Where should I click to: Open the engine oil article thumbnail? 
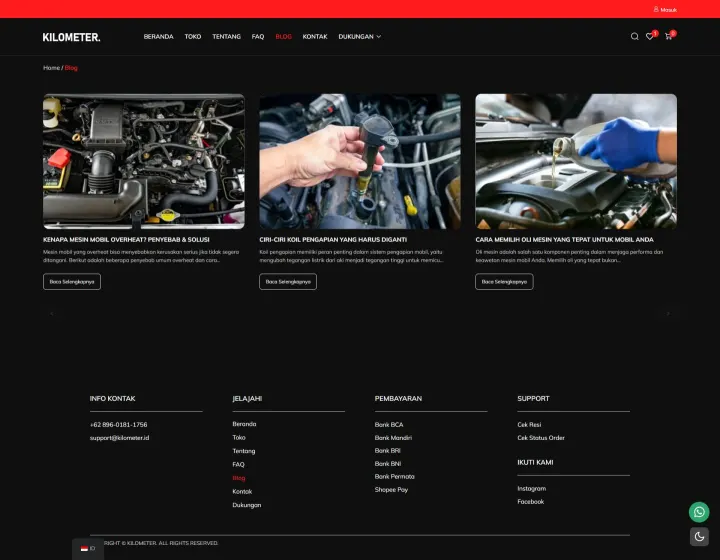pos(576,161)
